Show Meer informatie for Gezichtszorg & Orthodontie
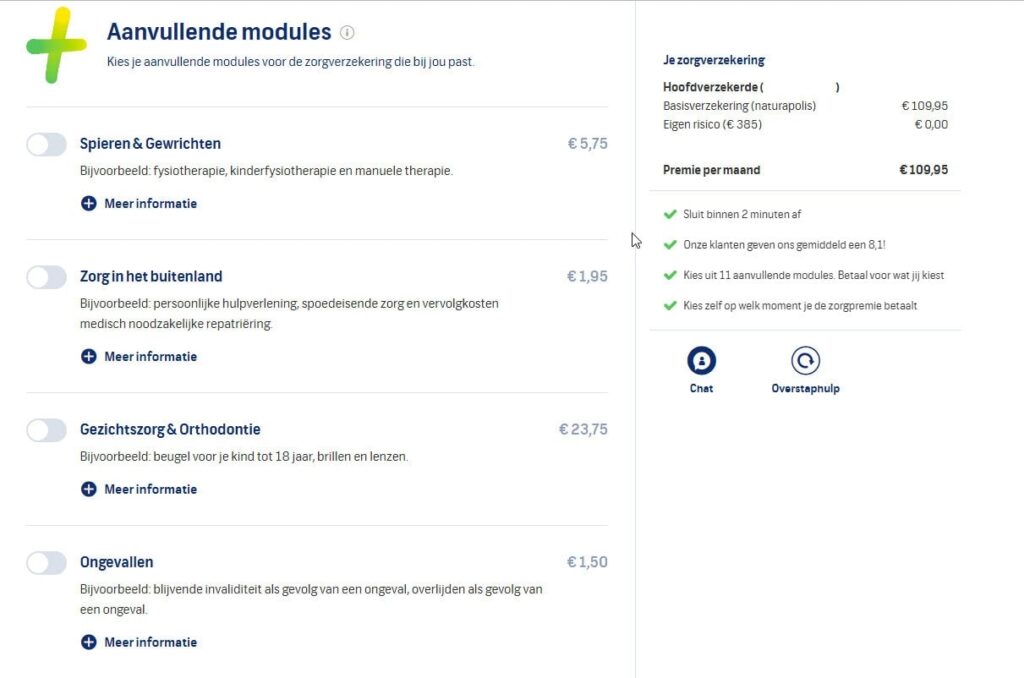The height and width of the screenshot is (678, 1024). pyautogui.click(x=151, y=490)
